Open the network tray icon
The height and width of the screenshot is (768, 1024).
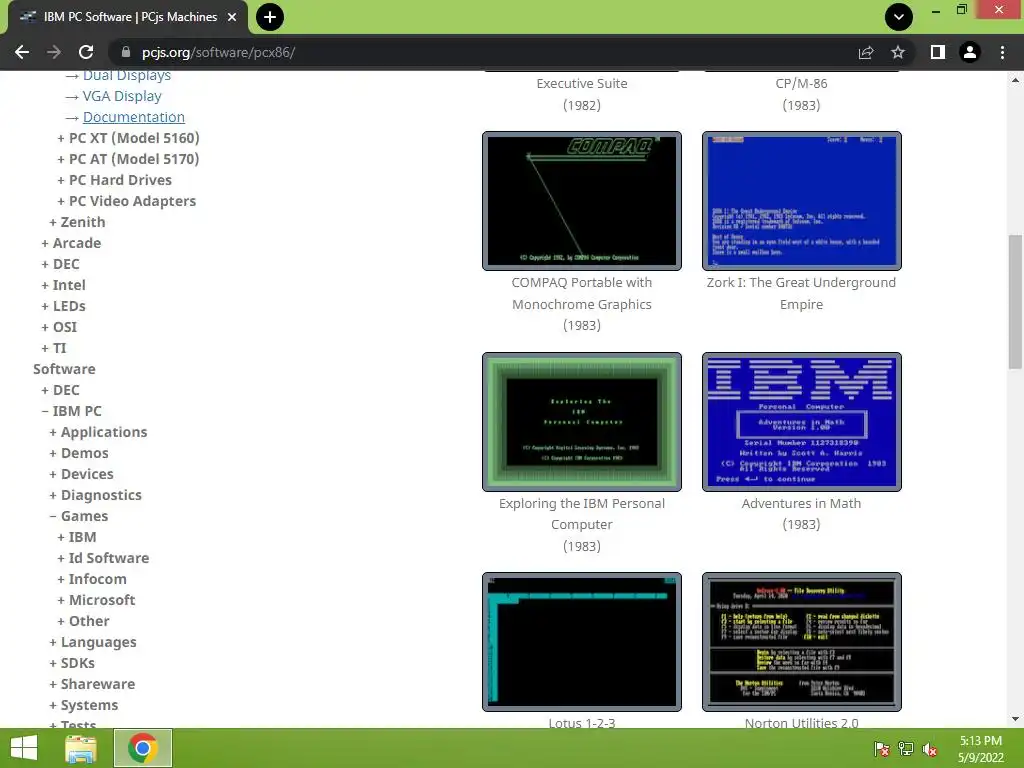[906, 749]
